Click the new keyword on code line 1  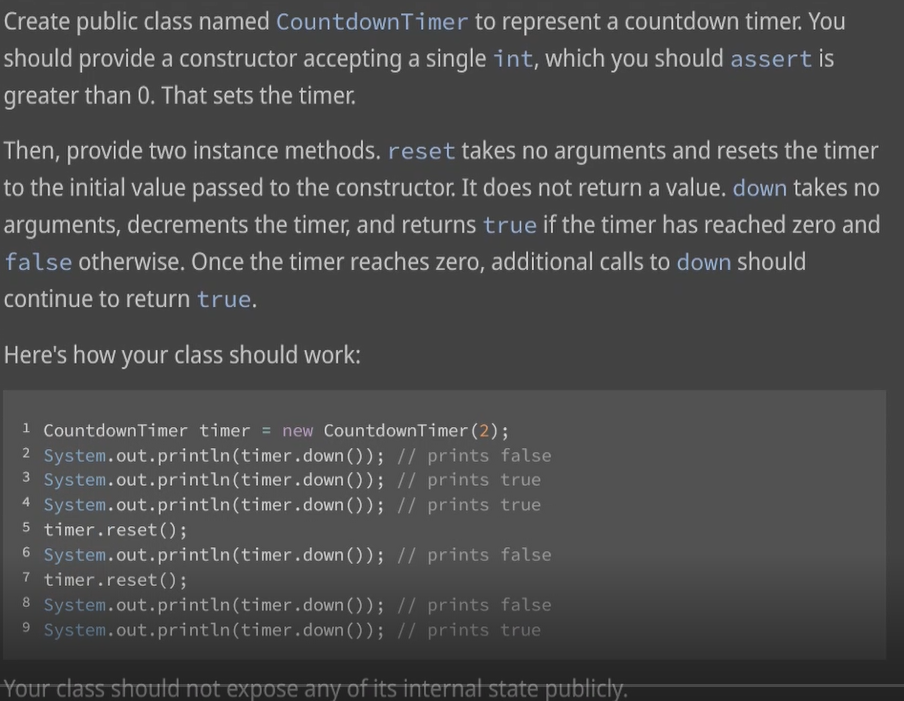(x=297, y=430)
